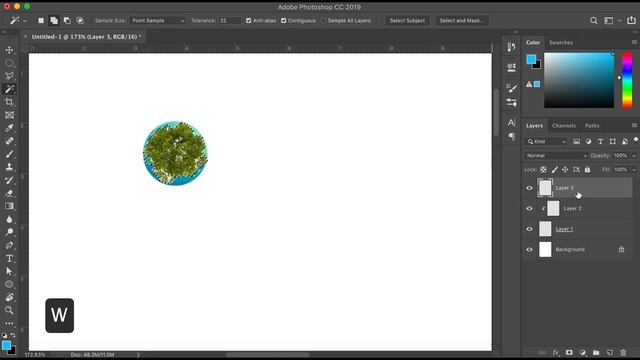This screenshot has height=360, width=640.
Task: Open the Color panel options menu
Action: pos(634,42)
